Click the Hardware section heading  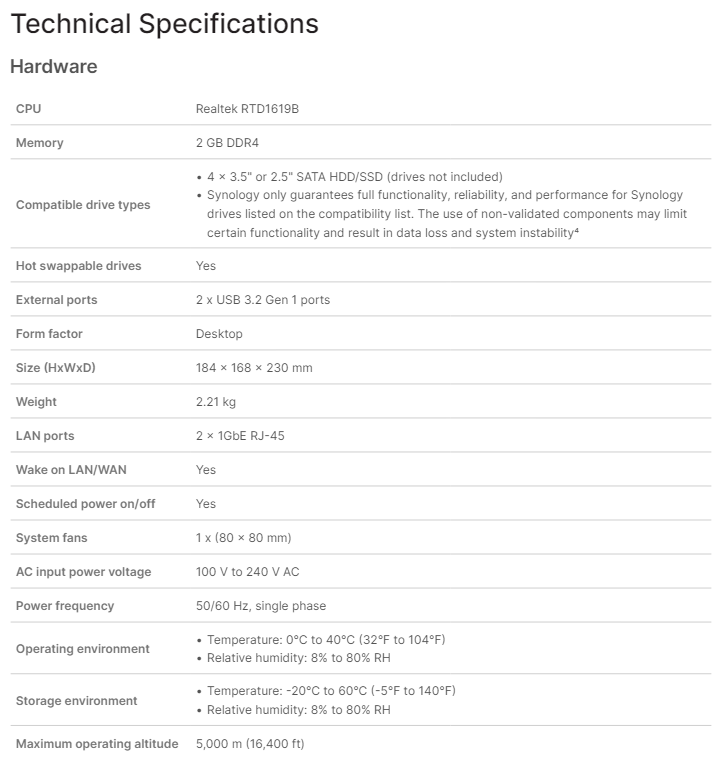[53, 67]
